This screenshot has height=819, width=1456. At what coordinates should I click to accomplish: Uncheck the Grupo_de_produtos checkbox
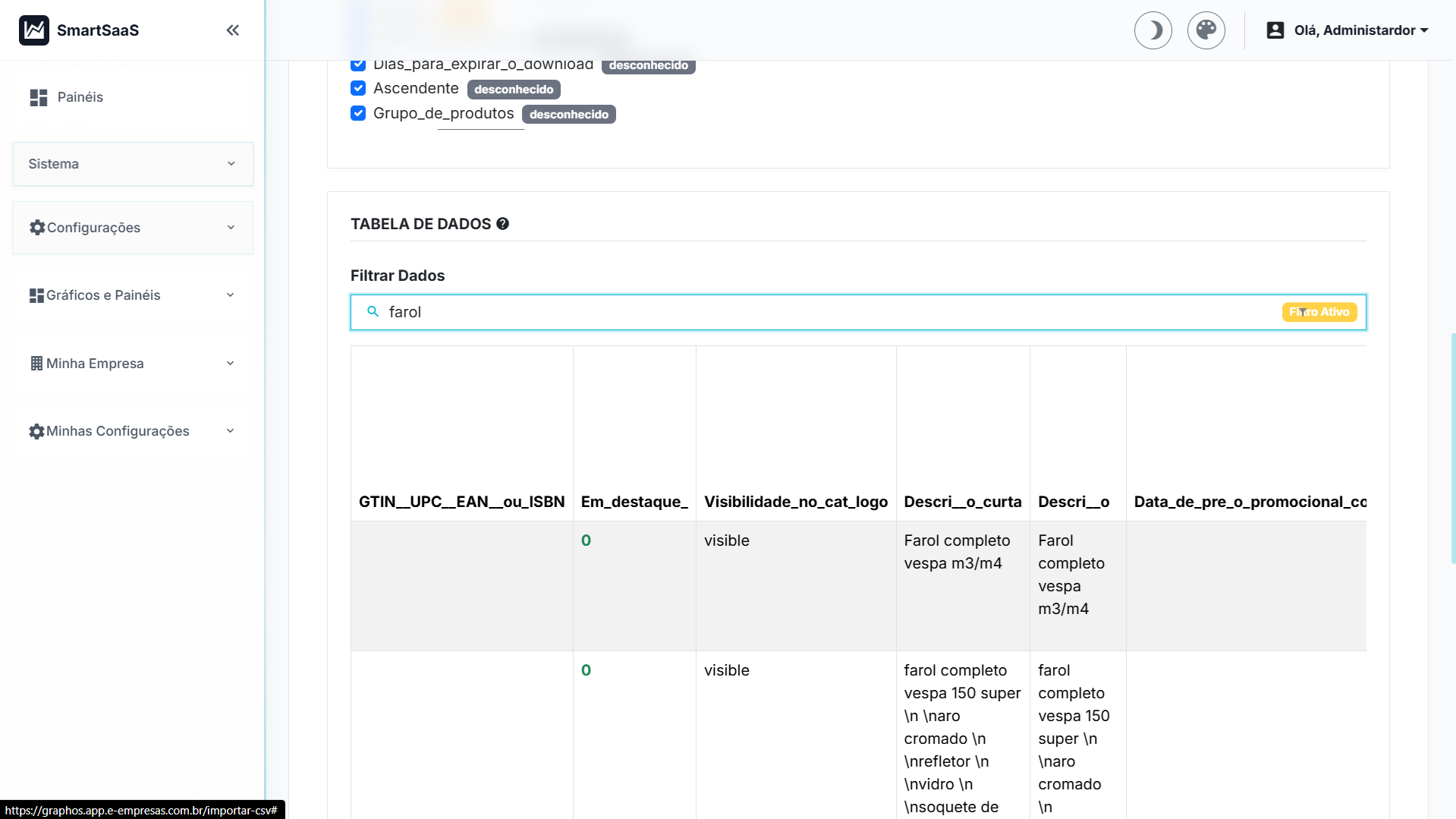(x=358, y=113)
